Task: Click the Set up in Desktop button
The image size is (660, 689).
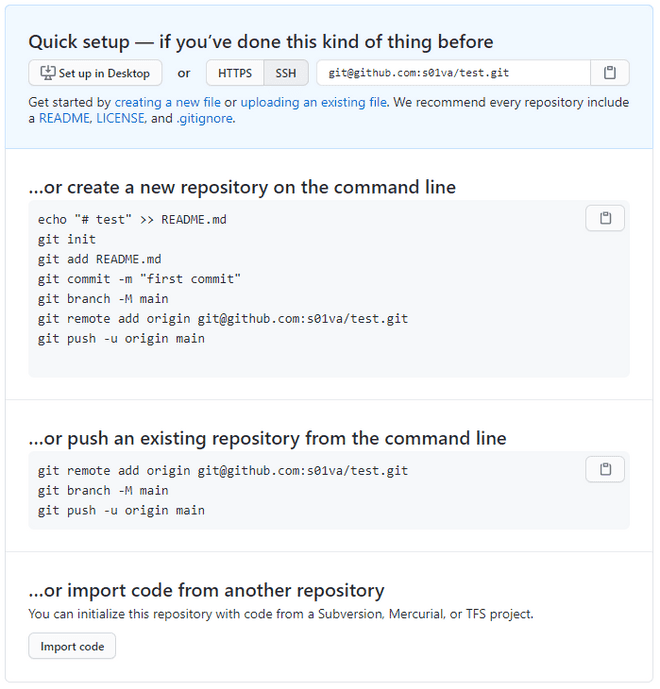Action: click(95, 73)
